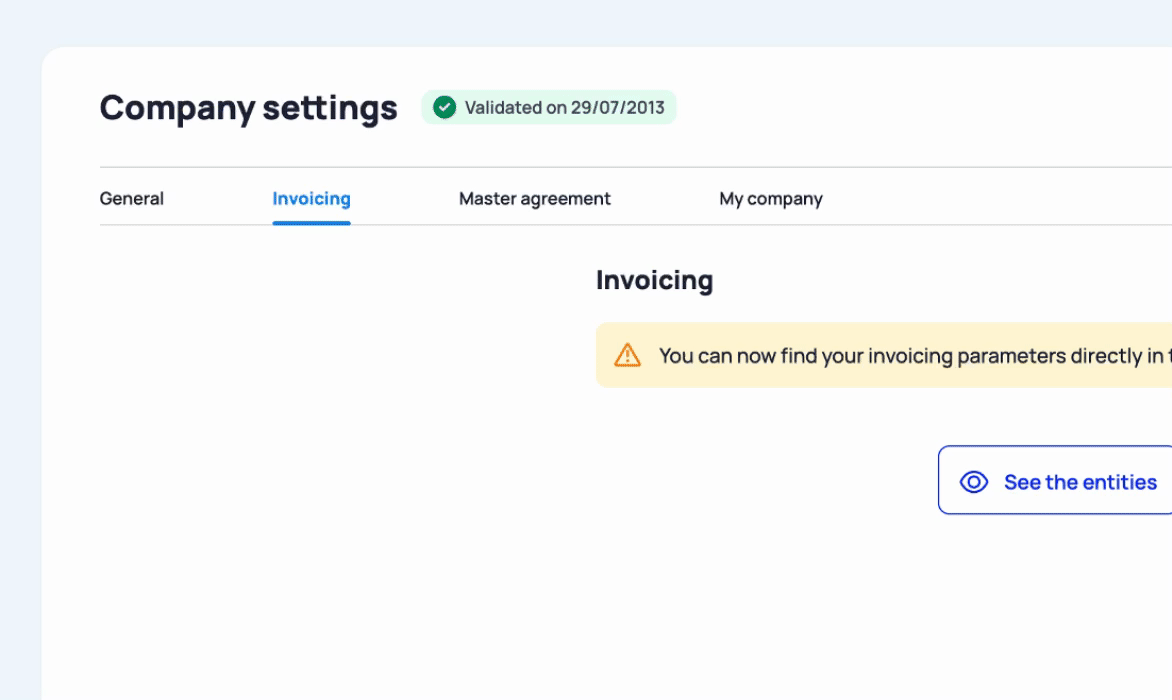The image size is (1172, 700).
Task: Click the eye icon beside See the entities
Action: pyautogui.click(x=974, y=482)
